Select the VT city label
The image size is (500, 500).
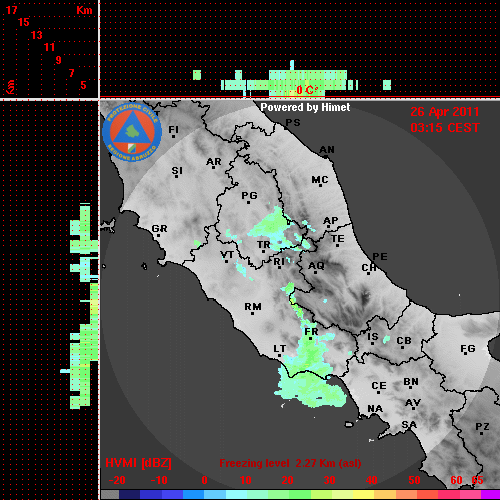click(x=227, y=255)
